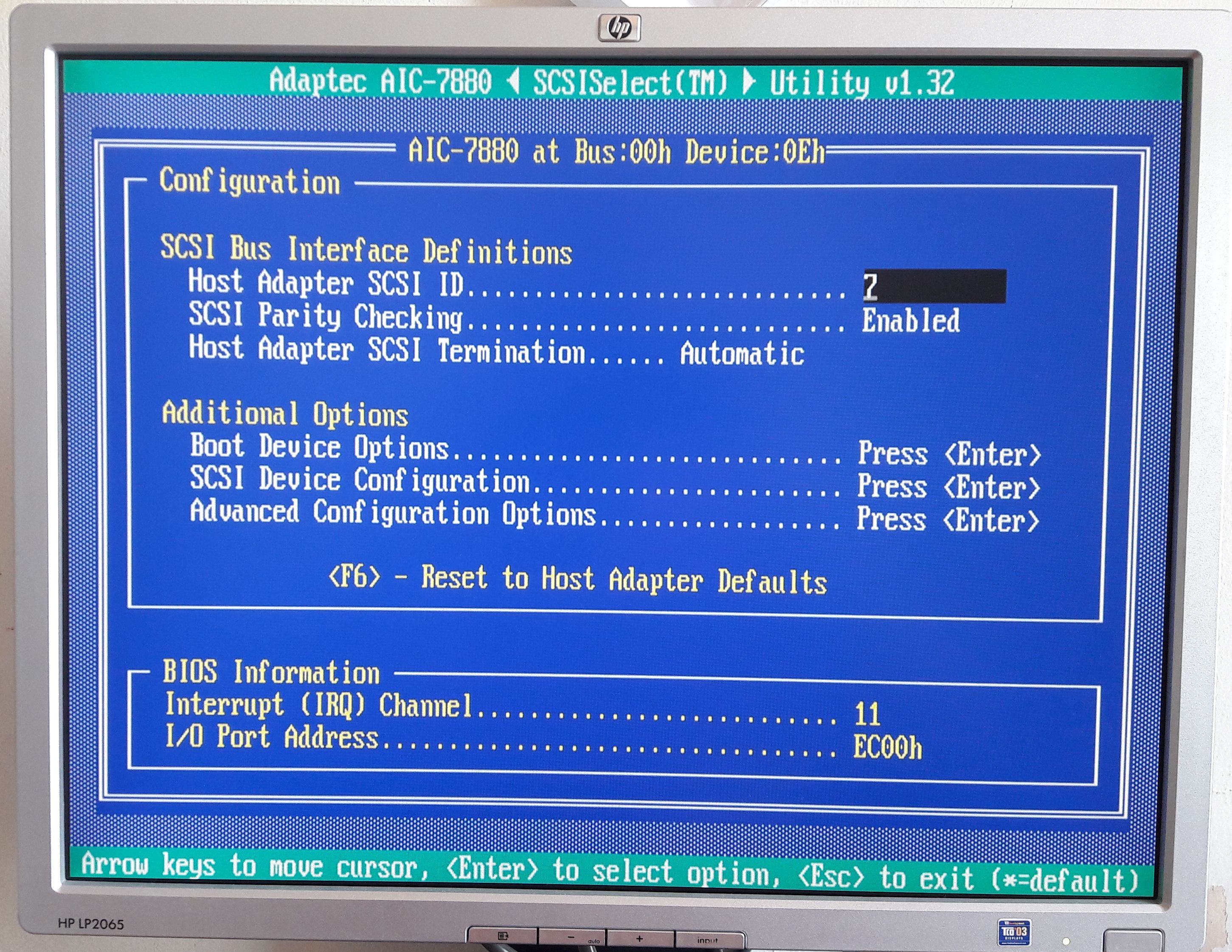Click the HP logo on bezel

[x=619, y=28]
